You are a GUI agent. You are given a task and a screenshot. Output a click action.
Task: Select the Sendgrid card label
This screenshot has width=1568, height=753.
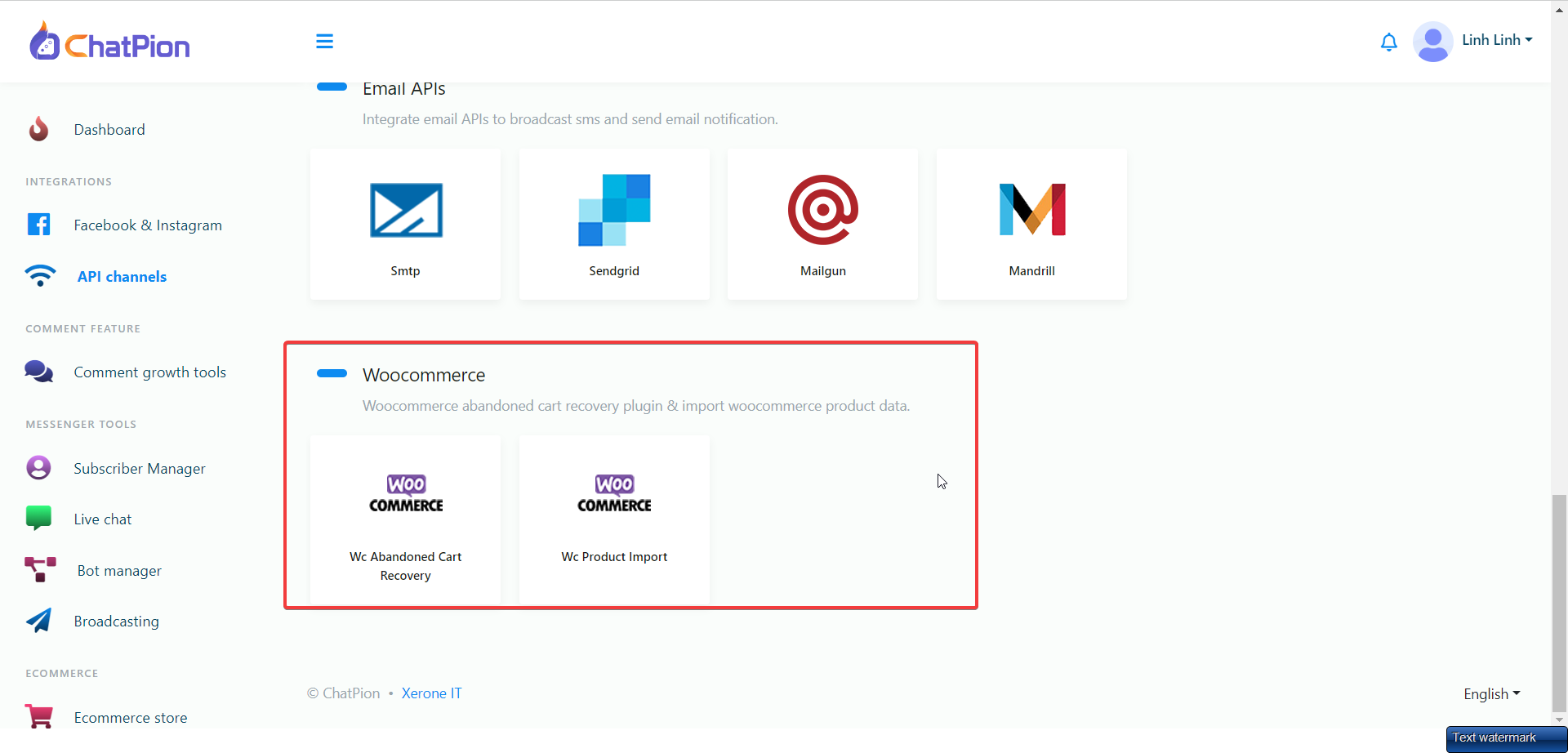[614, 271]
